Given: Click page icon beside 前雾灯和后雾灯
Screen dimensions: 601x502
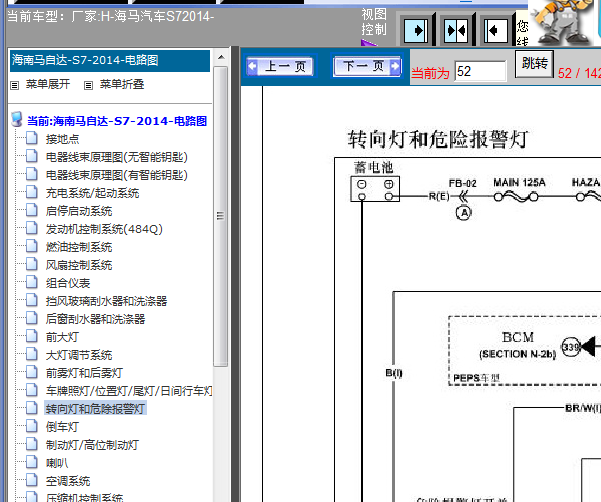Looking at the screenshot, I should coord(32,372).
